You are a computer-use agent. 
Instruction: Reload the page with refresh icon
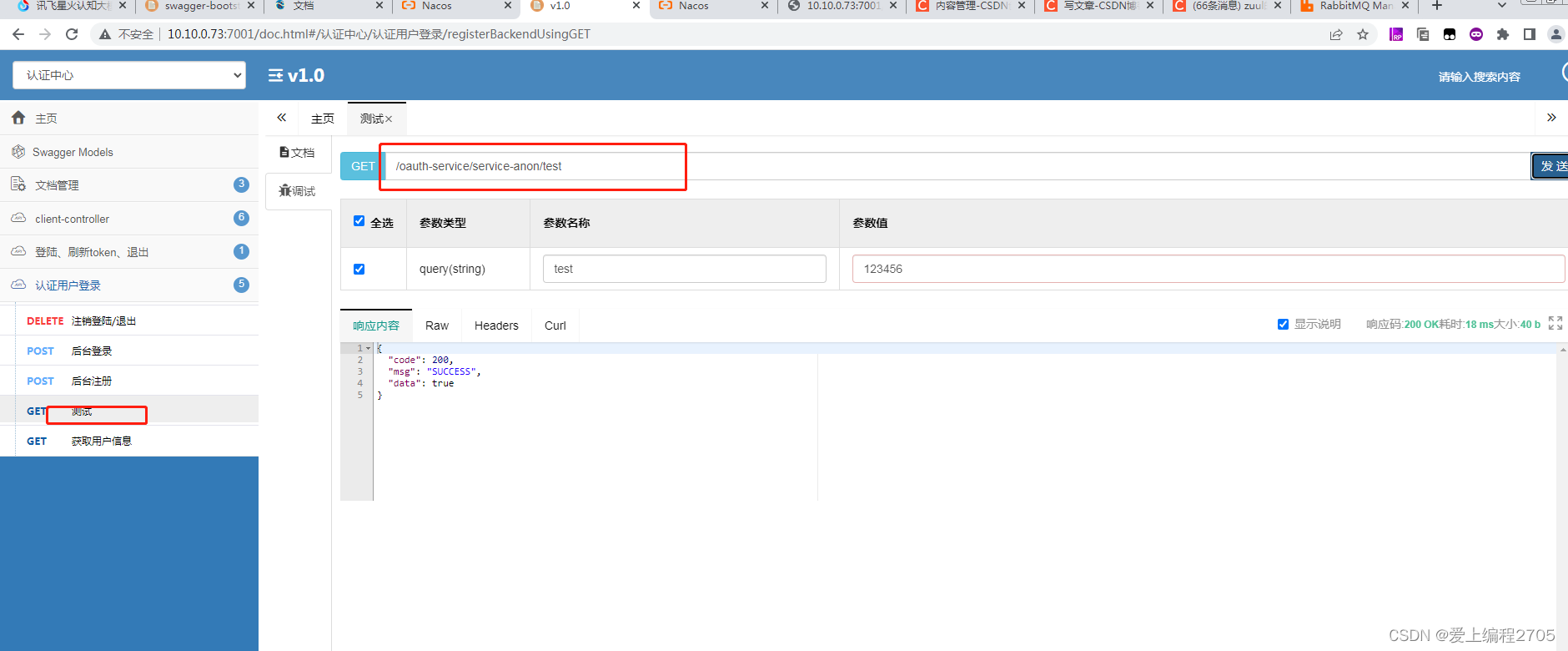72,34
